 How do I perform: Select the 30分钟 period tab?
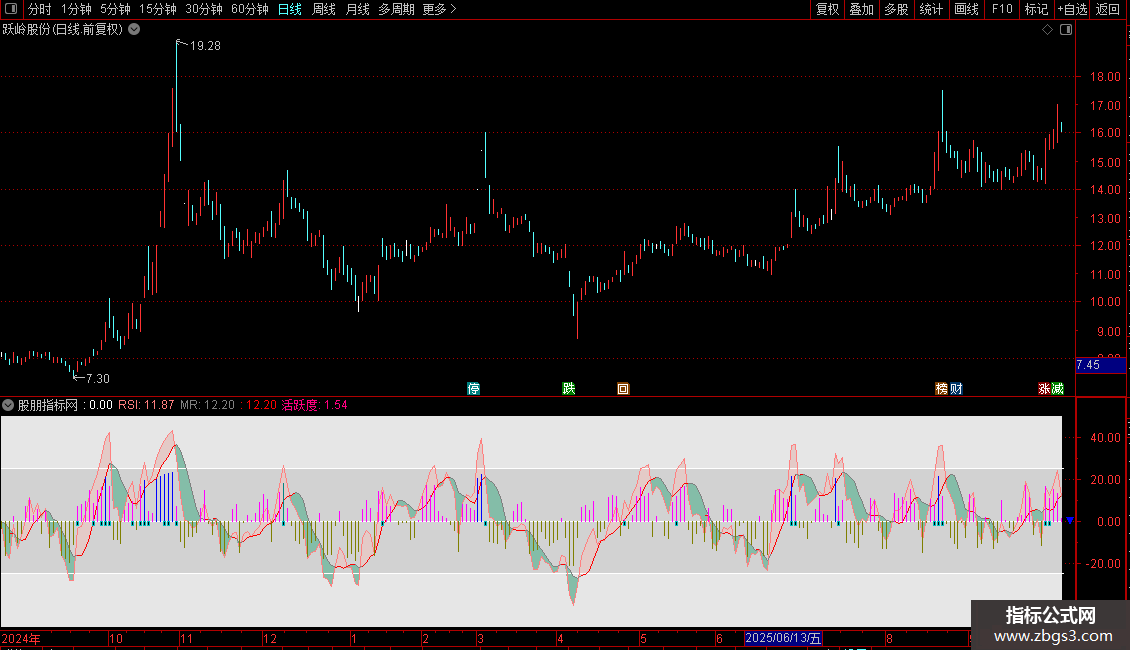[x=204, y=9]
